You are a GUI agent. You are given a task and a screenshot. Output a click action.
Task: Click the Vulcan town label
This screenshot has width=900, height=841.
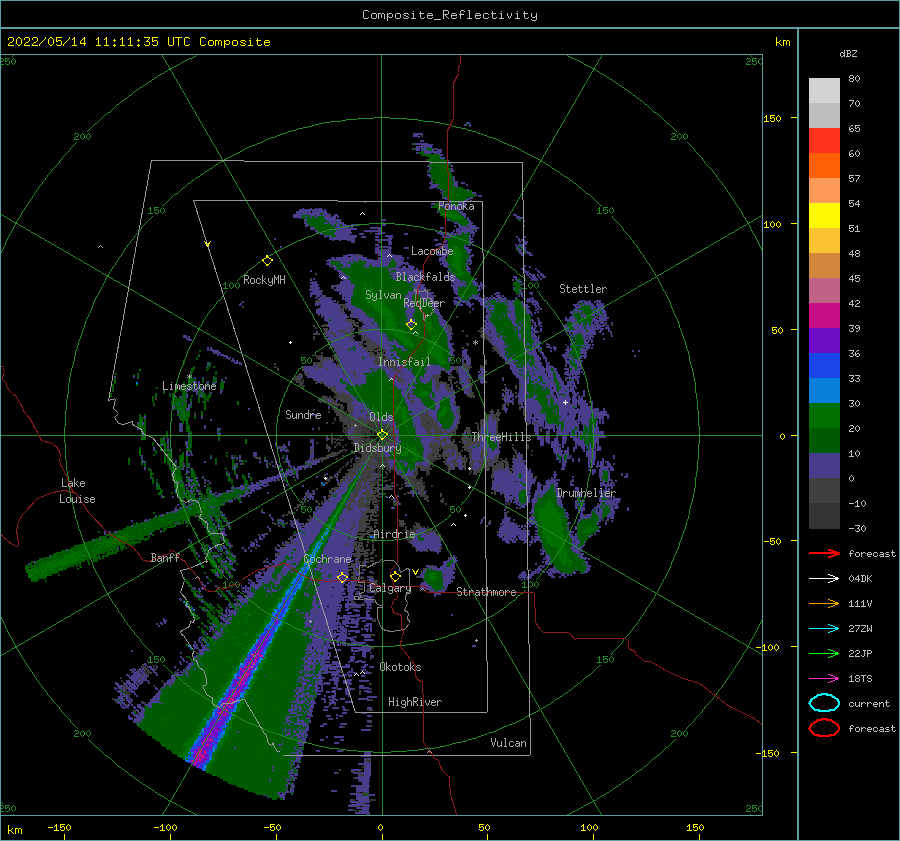click(509, 743)
